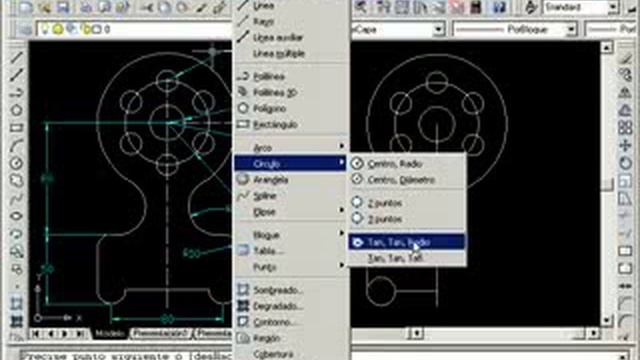Click the Rotate tool in right toolbar
Image resolution: width=640 pixels, height=360 pixels.
[625, 163]
